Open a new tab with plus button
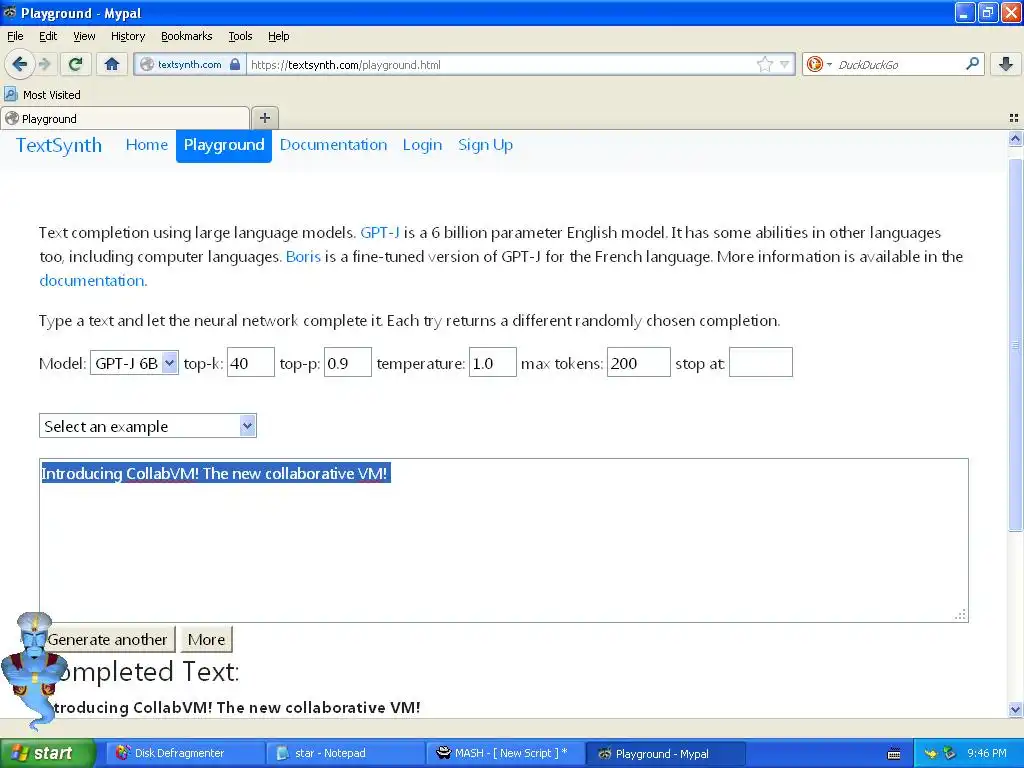This screenshot has height=768, width=1024. pyautogui.click(x=264, y=118)
